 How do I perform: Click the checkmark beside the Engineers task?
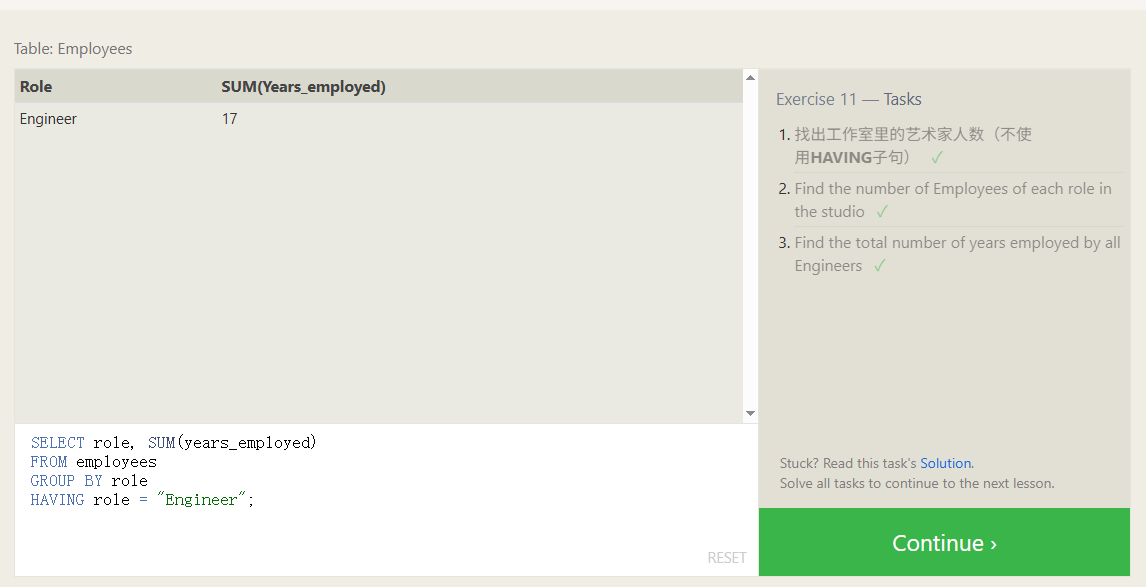(879, 265)
